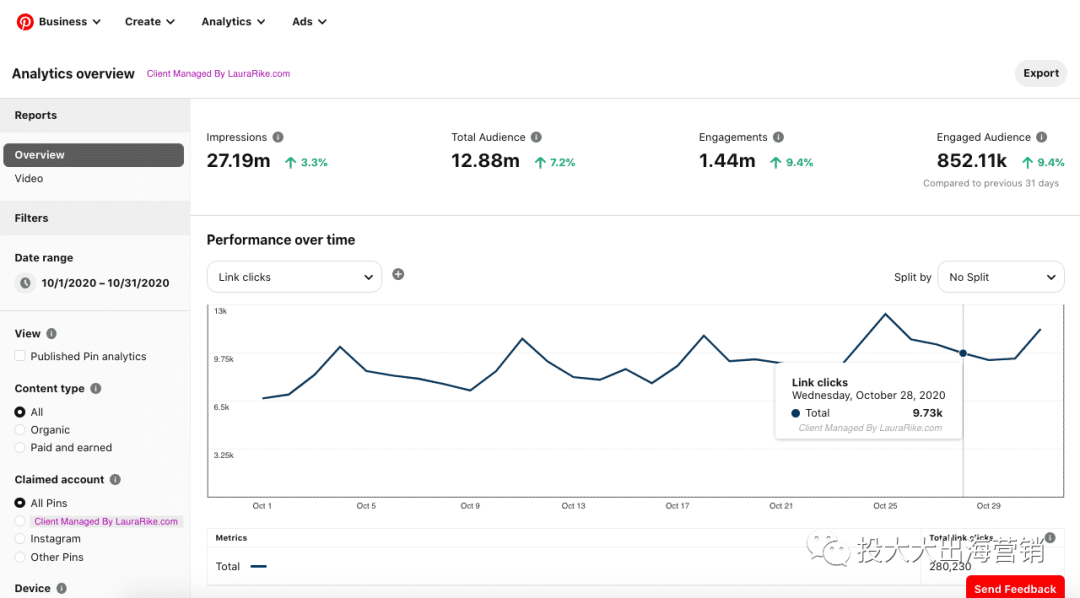Click the info icon next to Content type

pyautogui.click(x=96, y=388)
